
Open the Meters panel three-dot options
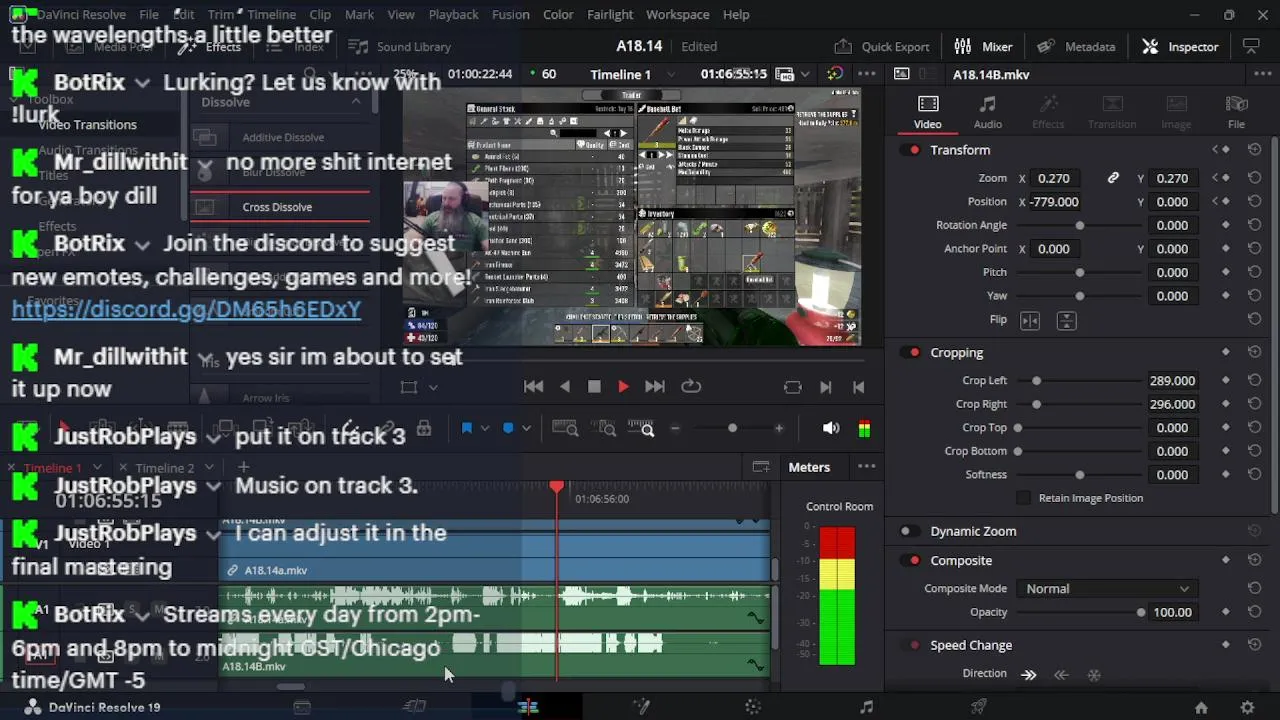coord(867,467)
